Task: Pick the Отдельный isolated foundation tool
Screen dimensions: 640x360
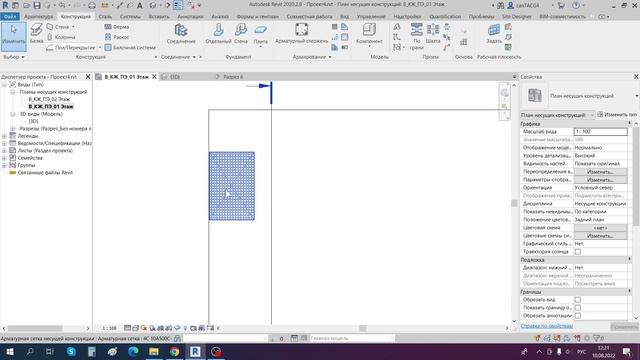Action: (x=218, y=33)
